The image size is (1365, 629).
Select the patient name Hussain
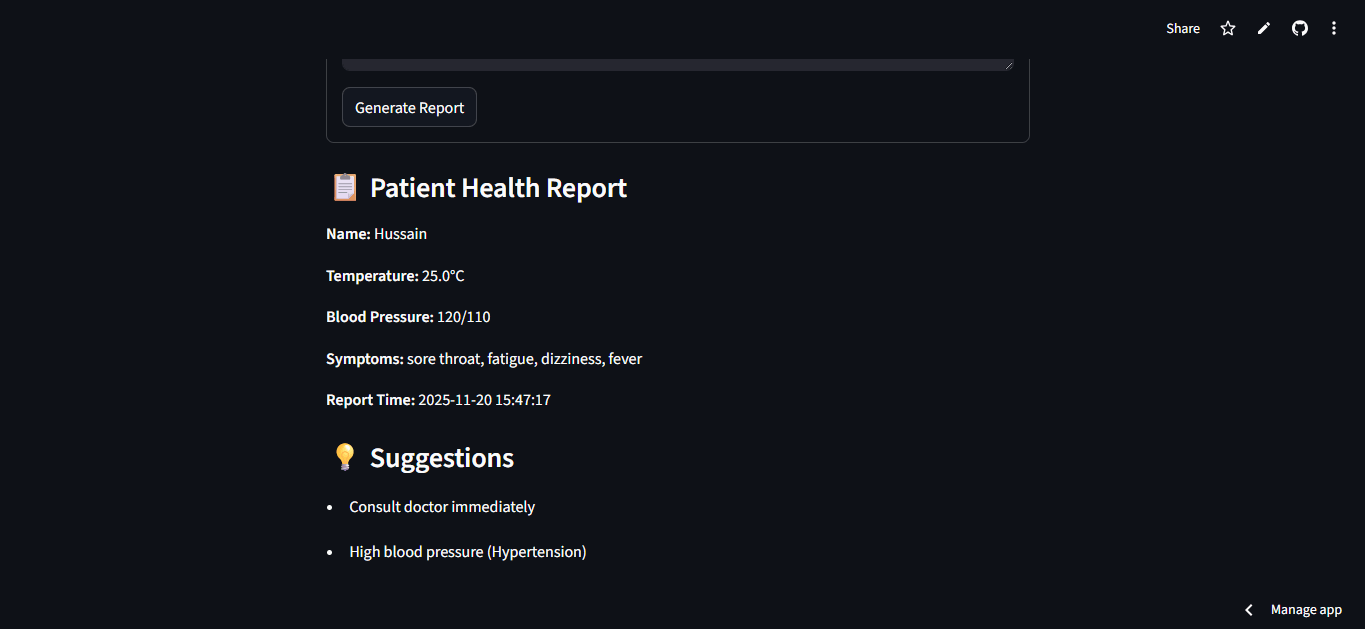tap(400, 233)
